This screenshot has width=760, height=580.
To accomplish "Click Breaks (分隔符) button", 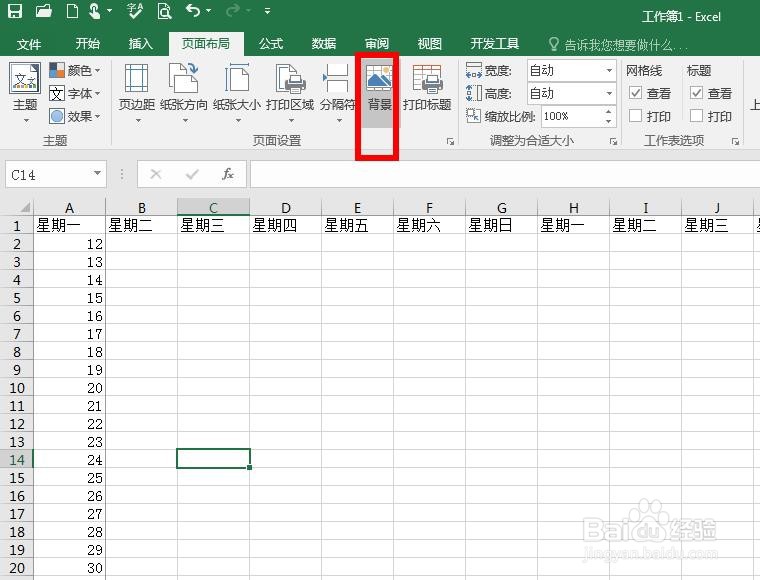I will tap(337, 92).
